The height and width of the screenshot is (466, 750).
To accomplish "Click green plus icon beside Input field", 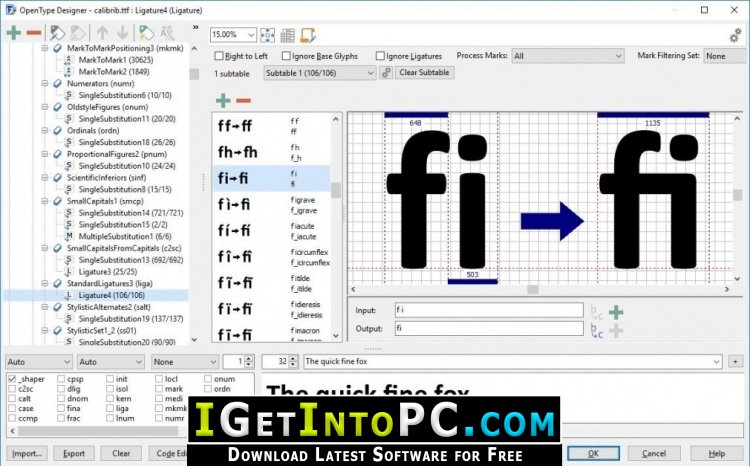I will click(x=616, y=312).
